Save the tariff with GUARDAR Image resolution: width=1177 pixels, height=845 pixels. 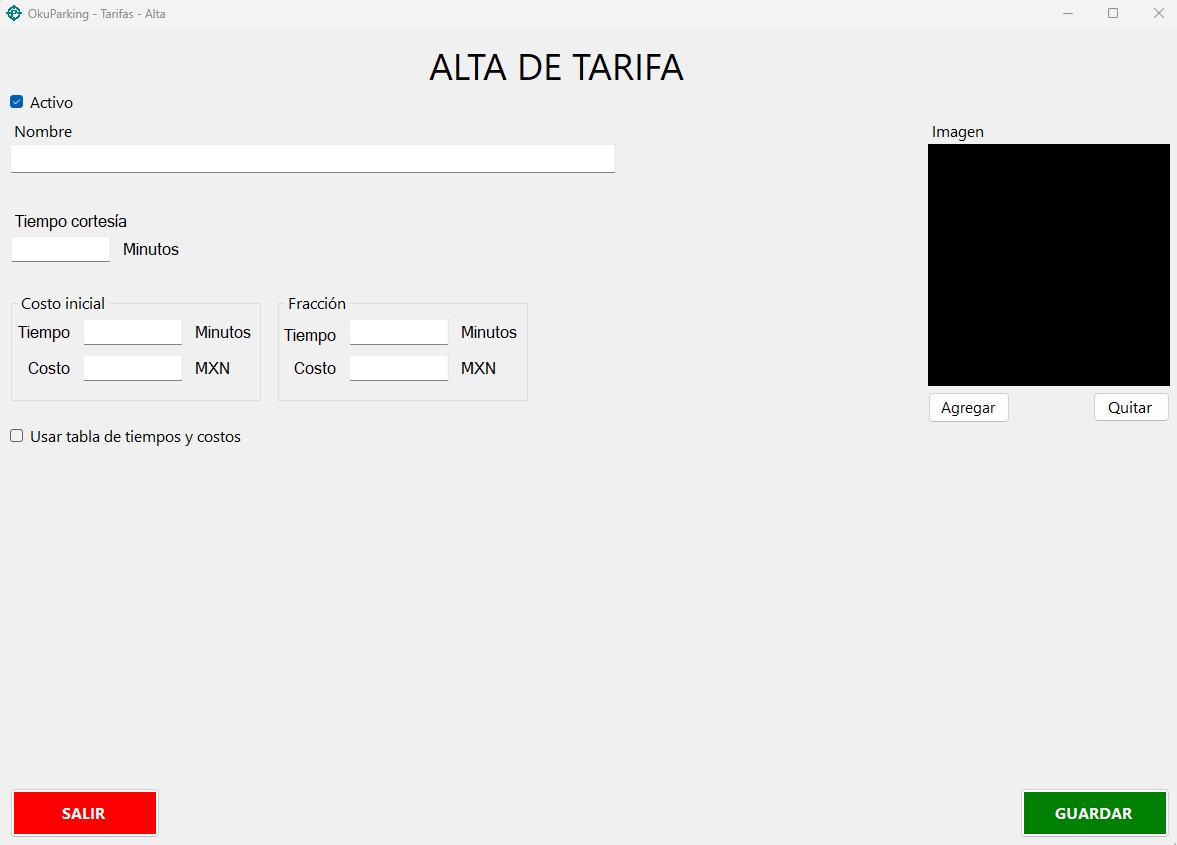pos(1093,813)
